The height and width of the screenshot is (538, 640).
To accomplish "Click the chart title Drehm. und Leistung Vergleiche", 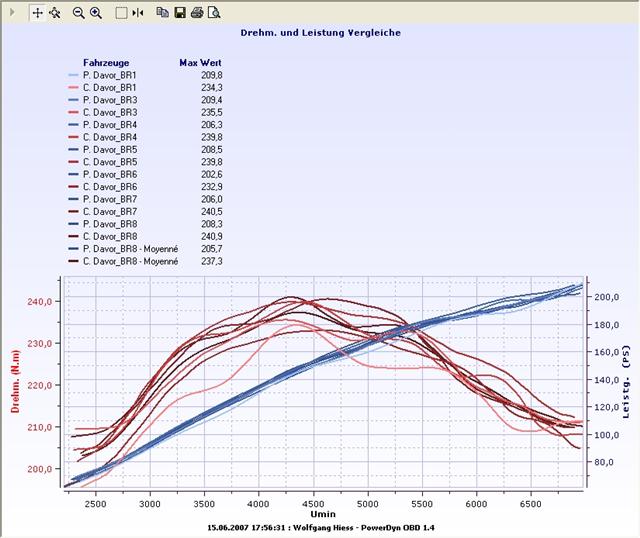I will [x=320, y=33].
